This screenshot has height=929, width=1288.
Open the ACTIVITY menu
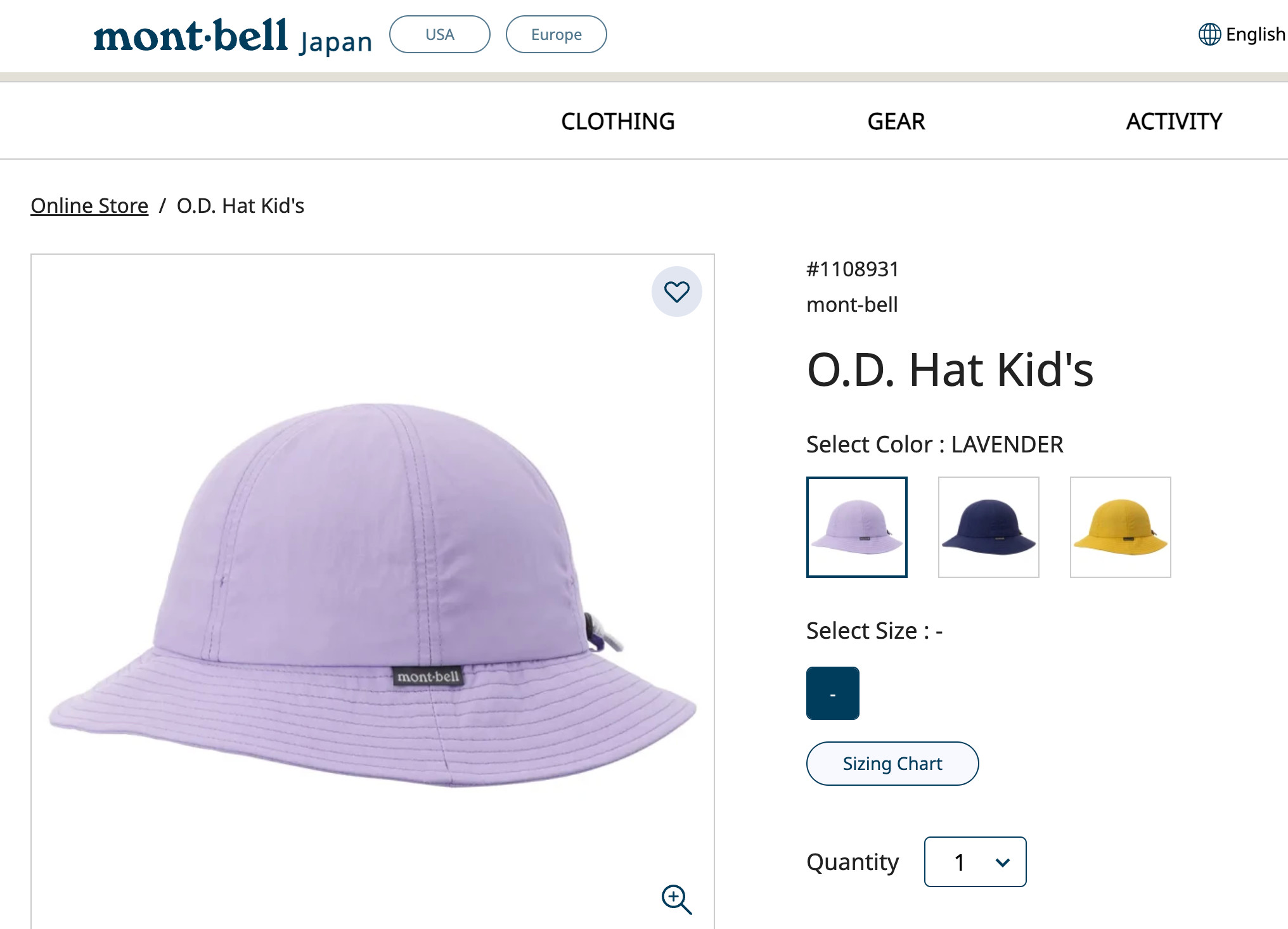coord(1174,121)
